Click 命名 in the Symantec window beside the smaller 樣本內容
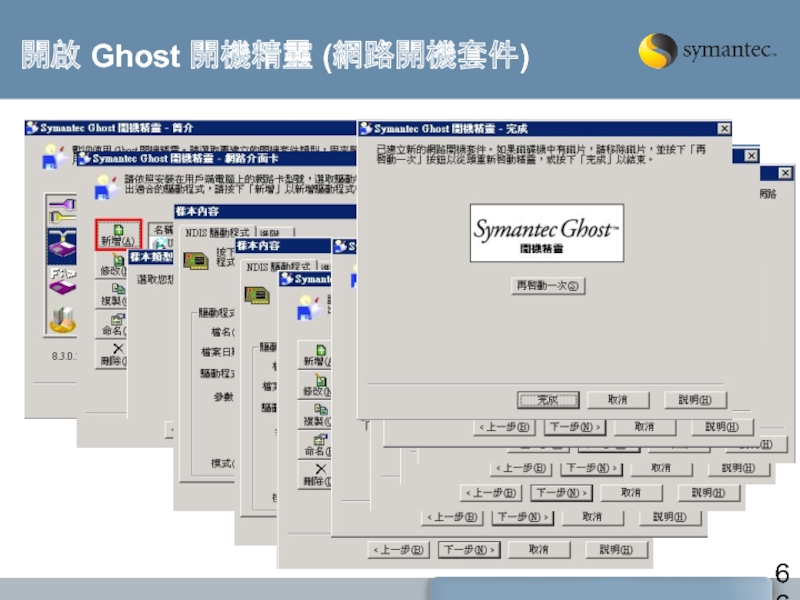The image size is (800, 600). tap(315, 445)
